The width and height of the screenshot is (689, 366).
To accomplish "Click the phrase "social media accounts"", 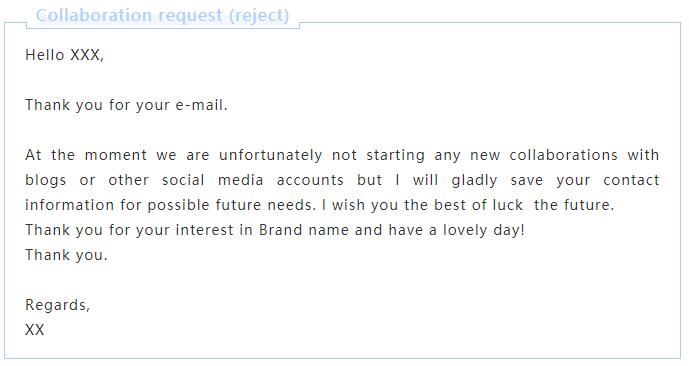I will coord(252,180).
